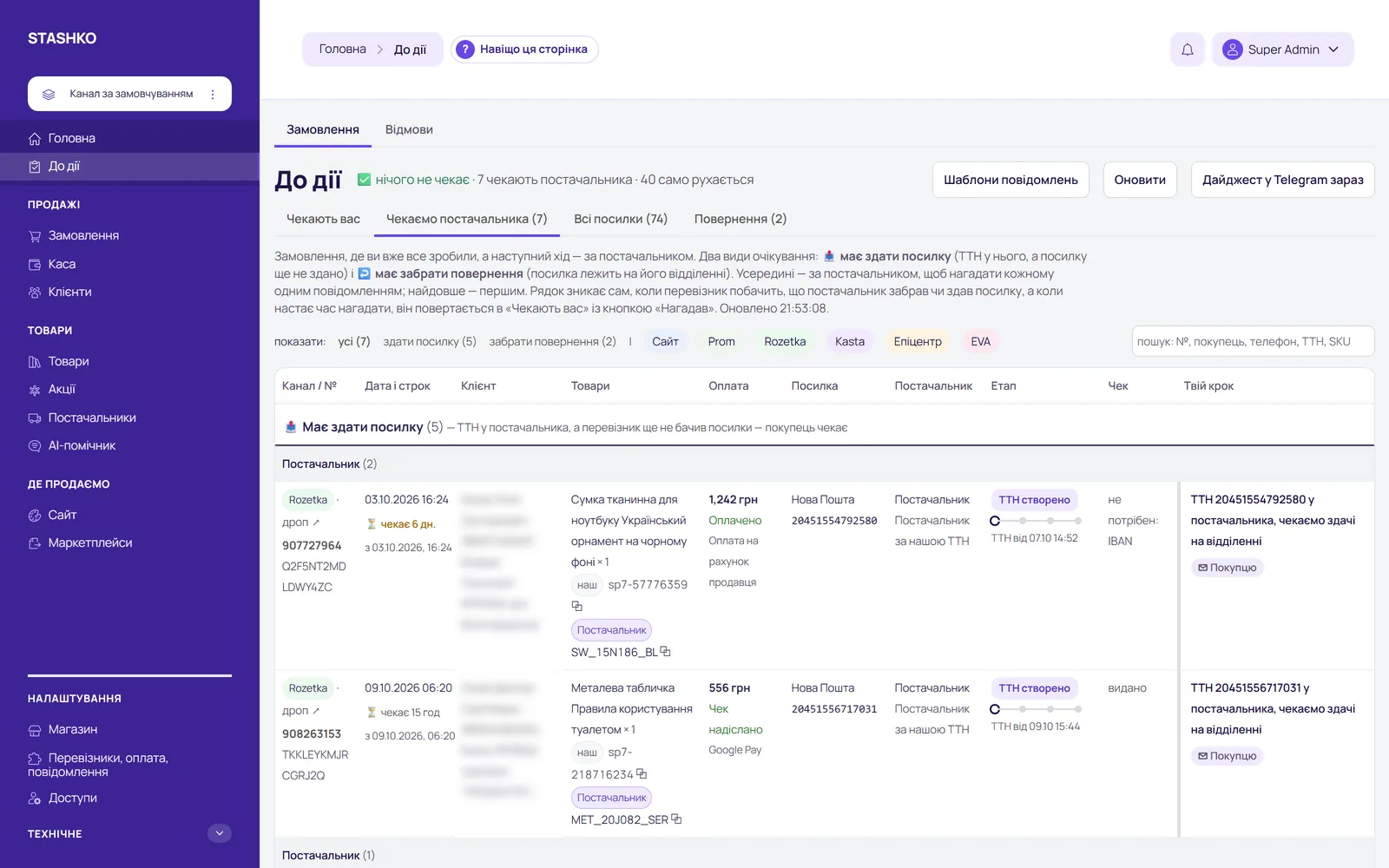Open channel options three-dot menu
Image resolution: width=1389 pixels, height=868 pixels.
point(213,94)
